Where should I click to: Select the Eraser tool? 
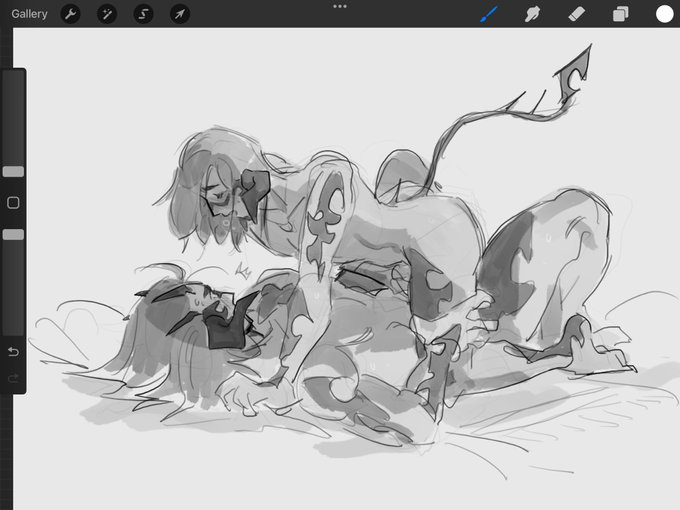point(577,14)
